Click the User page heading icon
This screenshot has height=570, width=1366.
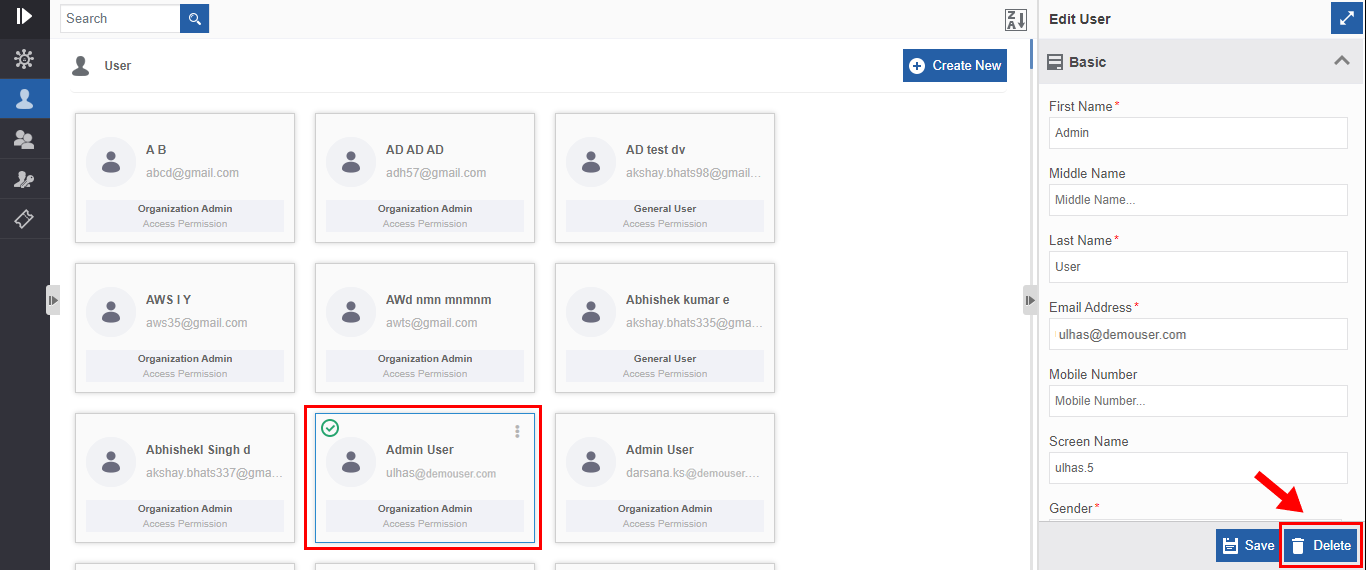click(x=80, y=65)
